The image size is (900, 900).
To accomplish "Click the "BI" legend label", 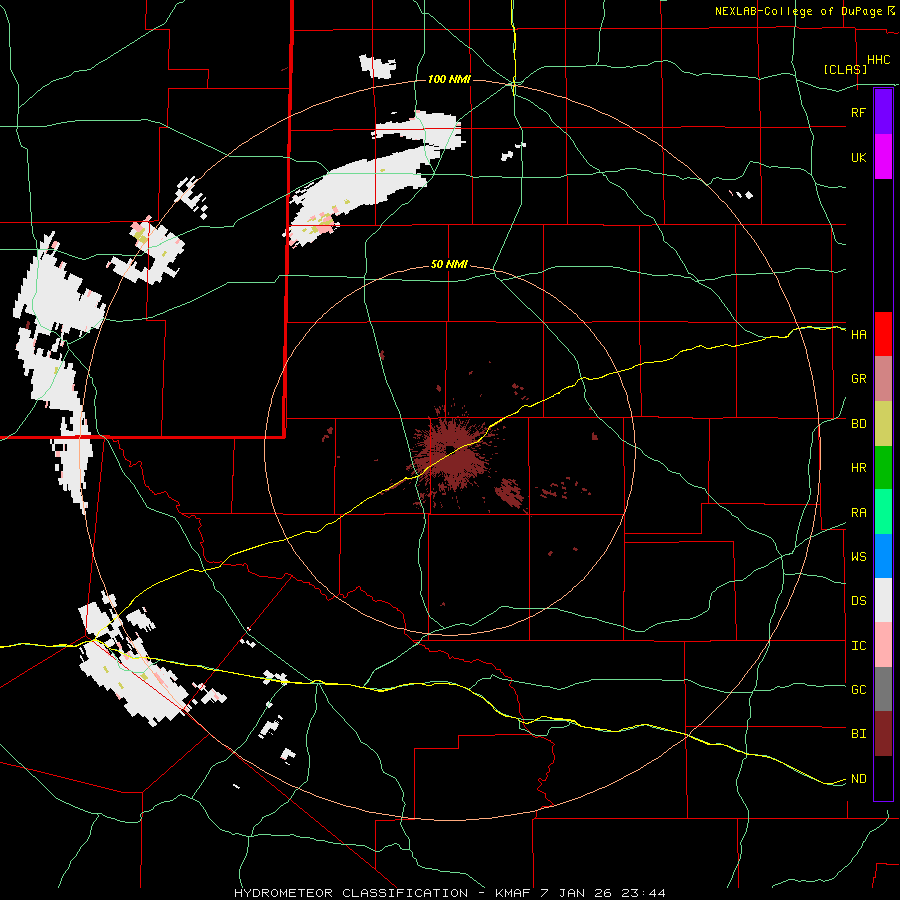I will (x=859, y=734).
